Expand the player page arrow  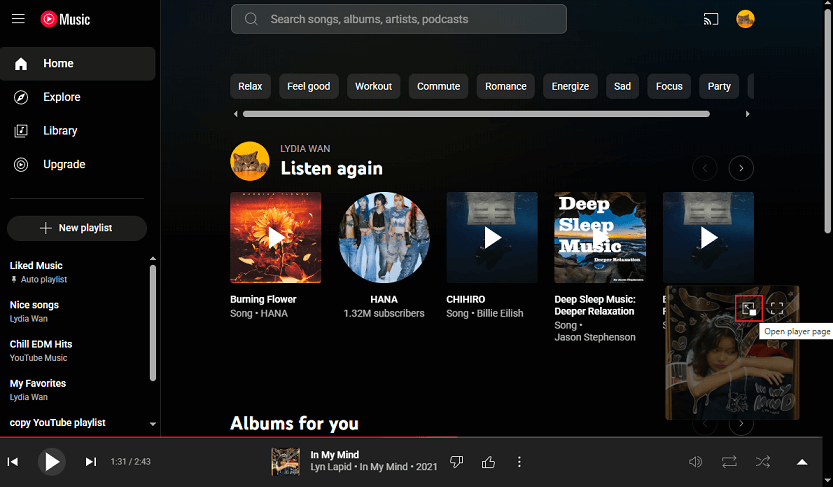[x=802, y=462]
